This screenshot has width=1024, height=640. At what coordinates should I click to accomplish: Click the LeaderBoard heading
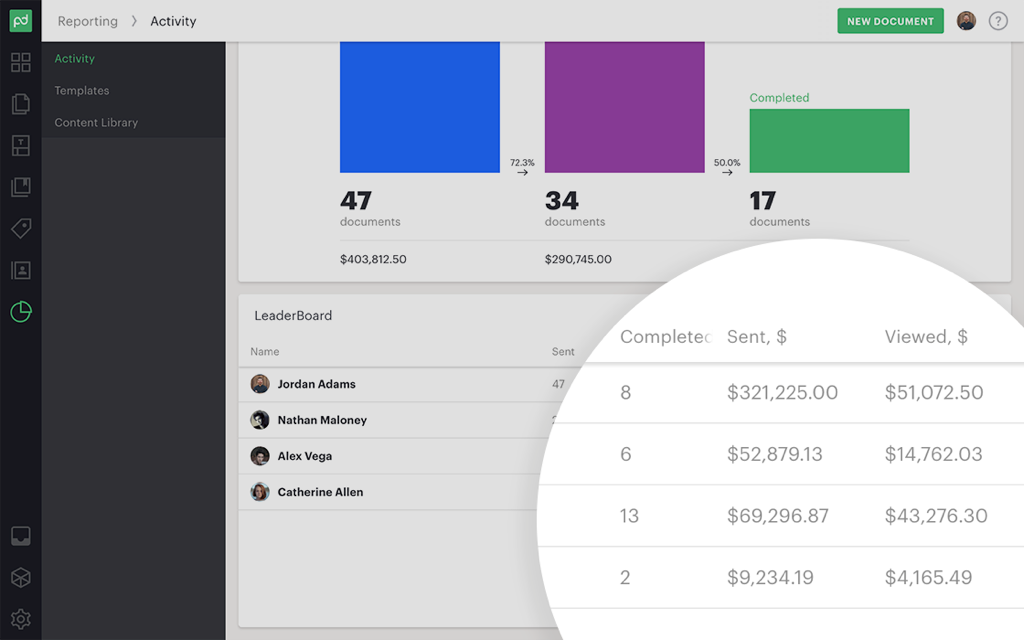(x=293, y=315)
